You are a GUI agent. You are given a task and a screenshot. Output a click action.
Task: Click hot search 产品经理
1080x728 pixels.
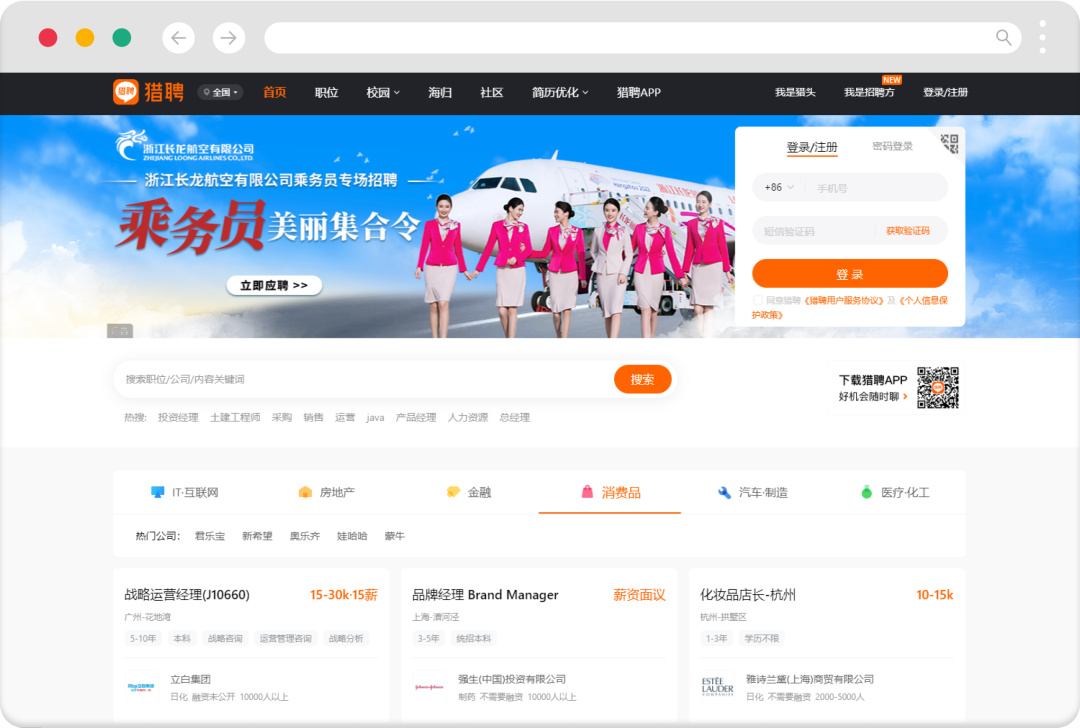(416, 417)
